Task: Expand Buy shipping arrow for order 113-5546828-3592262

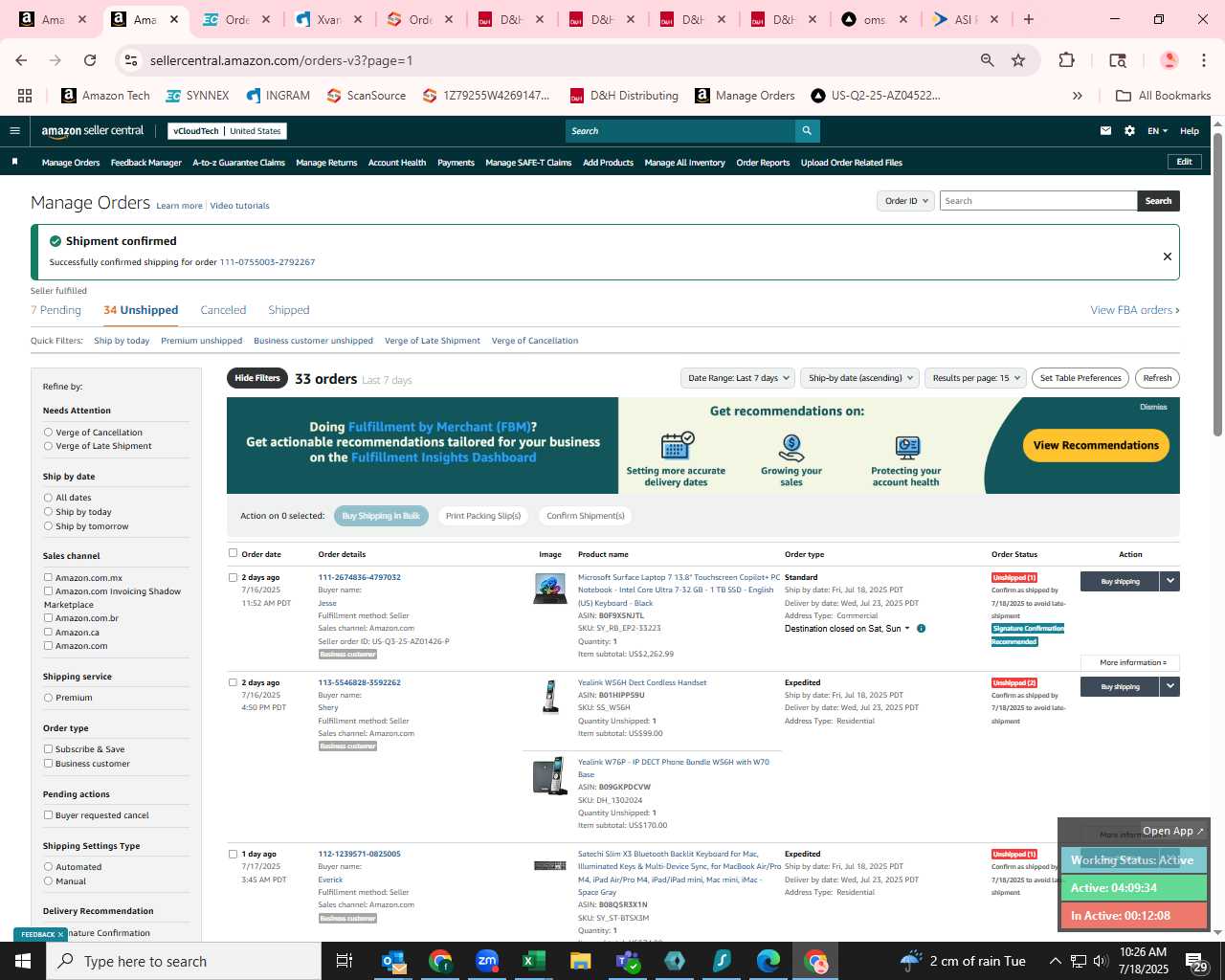Action: coord(1169,686)
